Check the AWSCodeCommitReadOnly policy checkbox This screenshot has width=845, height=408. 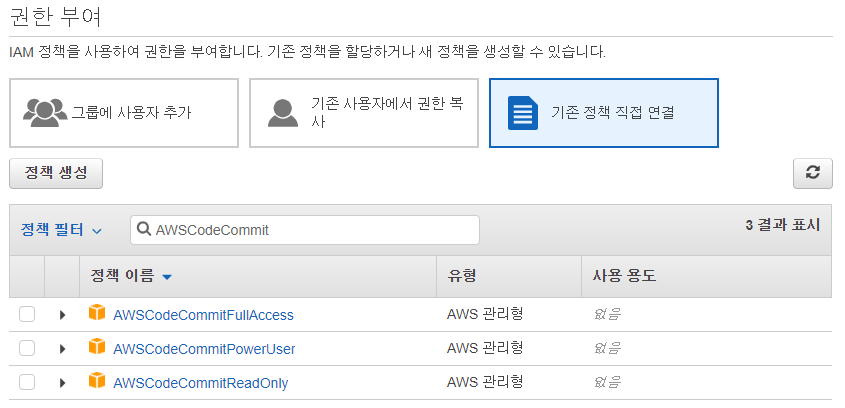point(27,382)
